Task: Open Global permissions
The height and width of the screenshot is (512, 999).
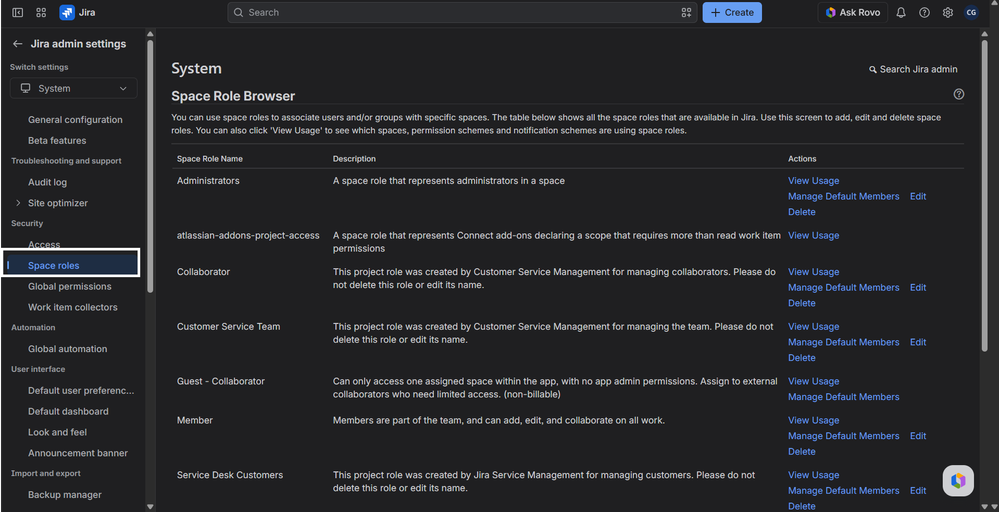Action: click(69, 287)
